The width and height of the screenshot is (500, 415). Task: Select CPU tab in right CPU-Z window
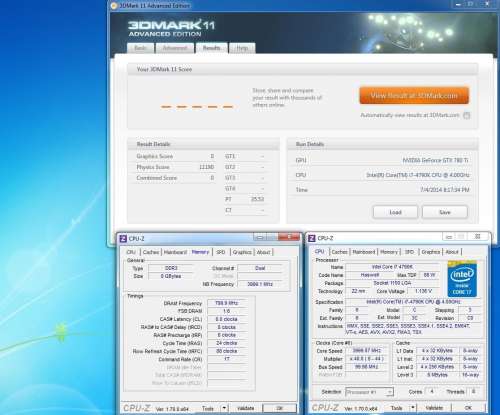click(x=319, y=251)
